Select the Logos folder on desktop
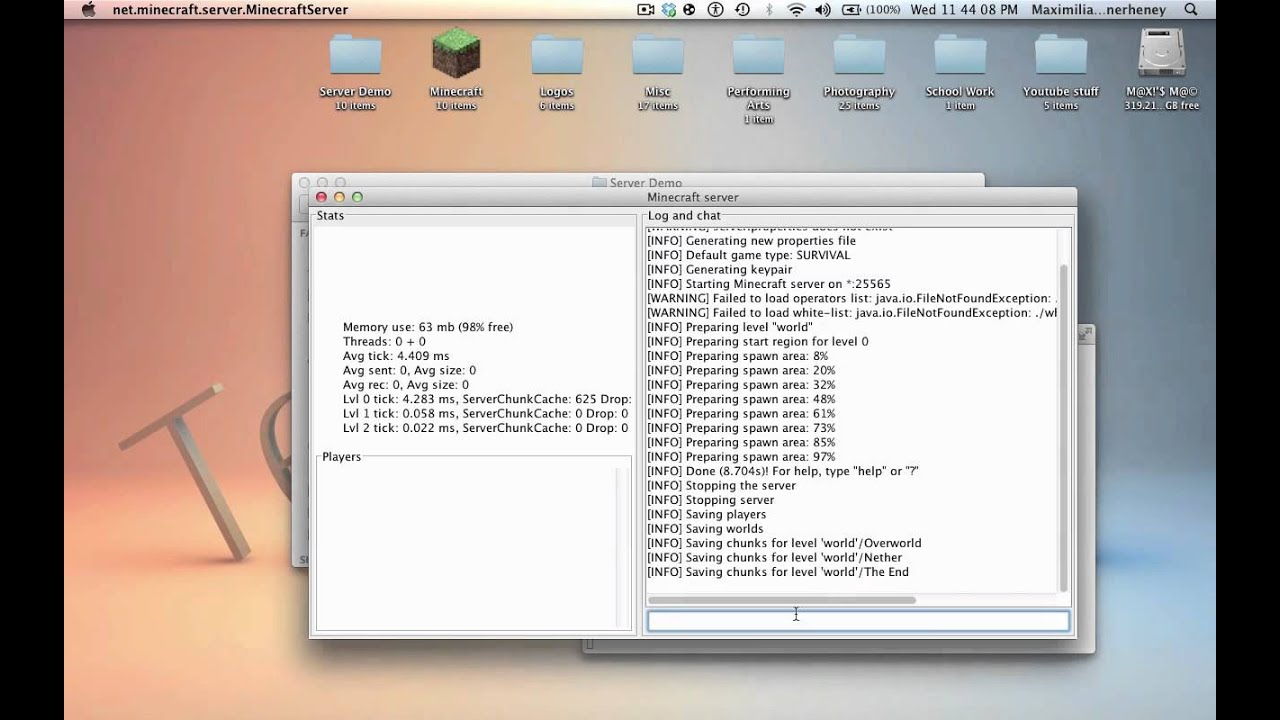Viewport: 1280px width, 720px height. (557, 55)
